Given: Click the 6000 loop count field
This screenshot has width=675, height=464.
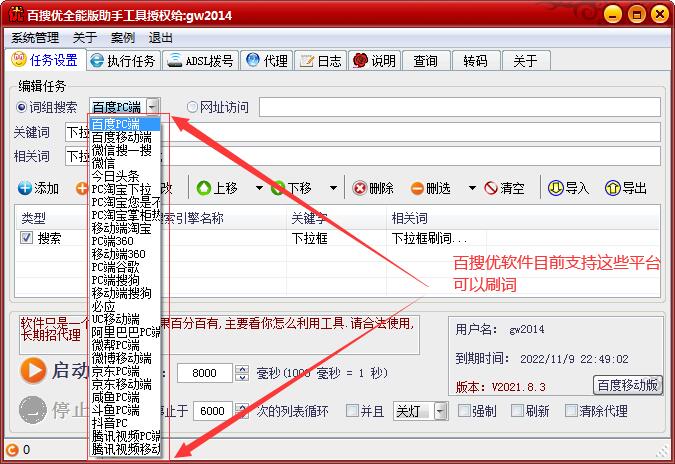Looking at the screenshot, I should click(212, 411).
